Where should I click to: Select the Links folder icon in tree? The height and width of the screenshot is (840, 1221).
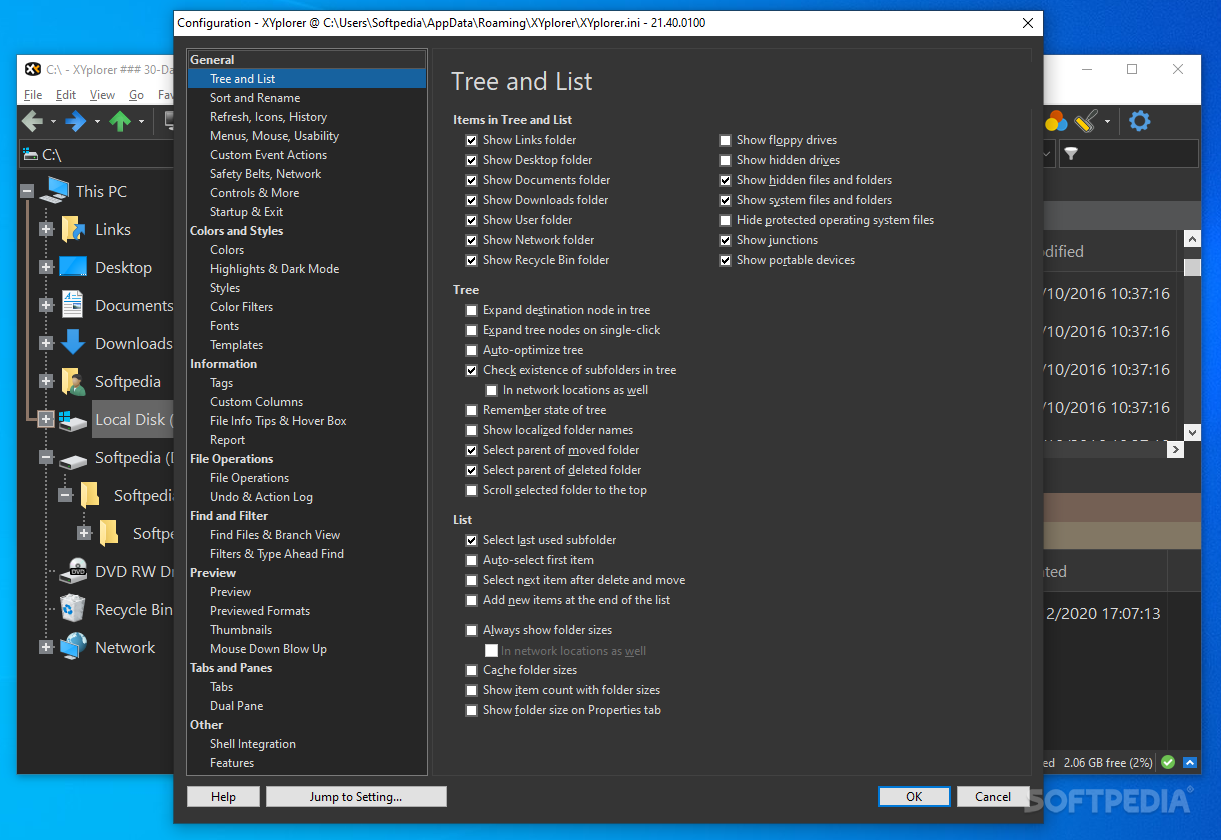pos(73,229)
